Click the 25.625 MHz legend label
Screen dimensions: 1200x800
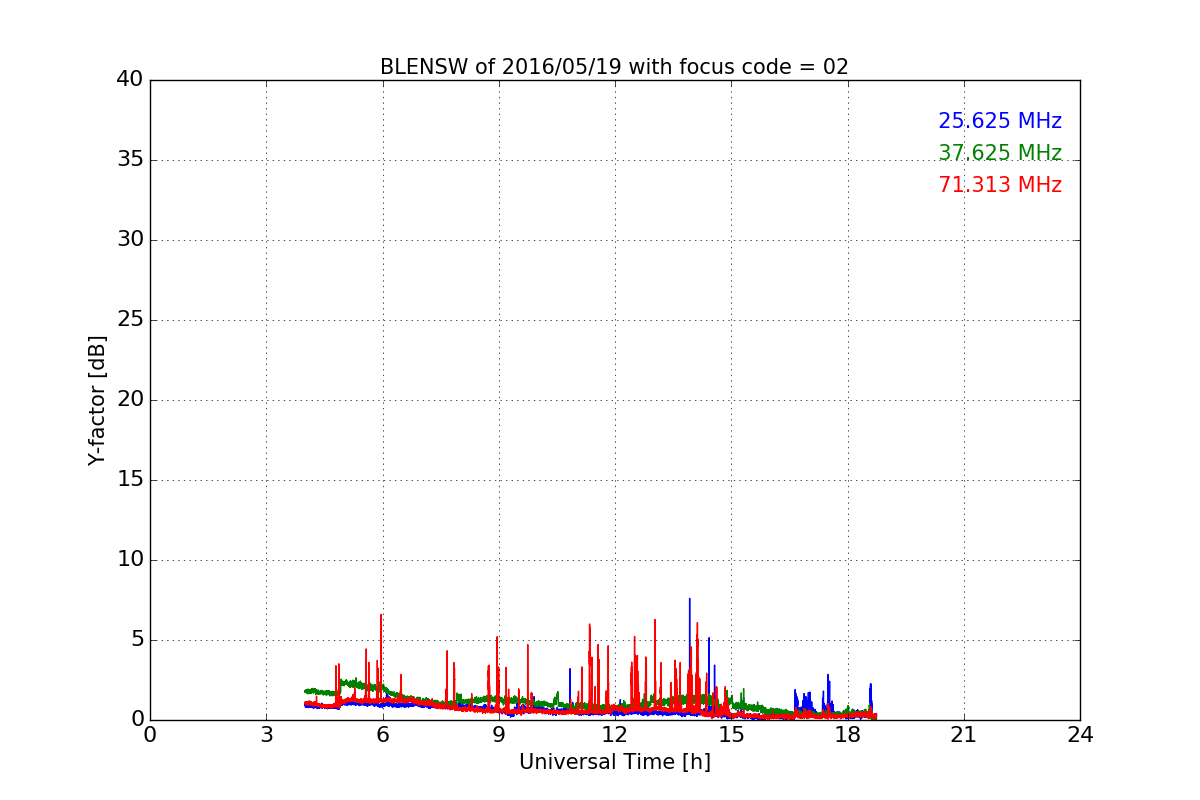point(1000,121)
